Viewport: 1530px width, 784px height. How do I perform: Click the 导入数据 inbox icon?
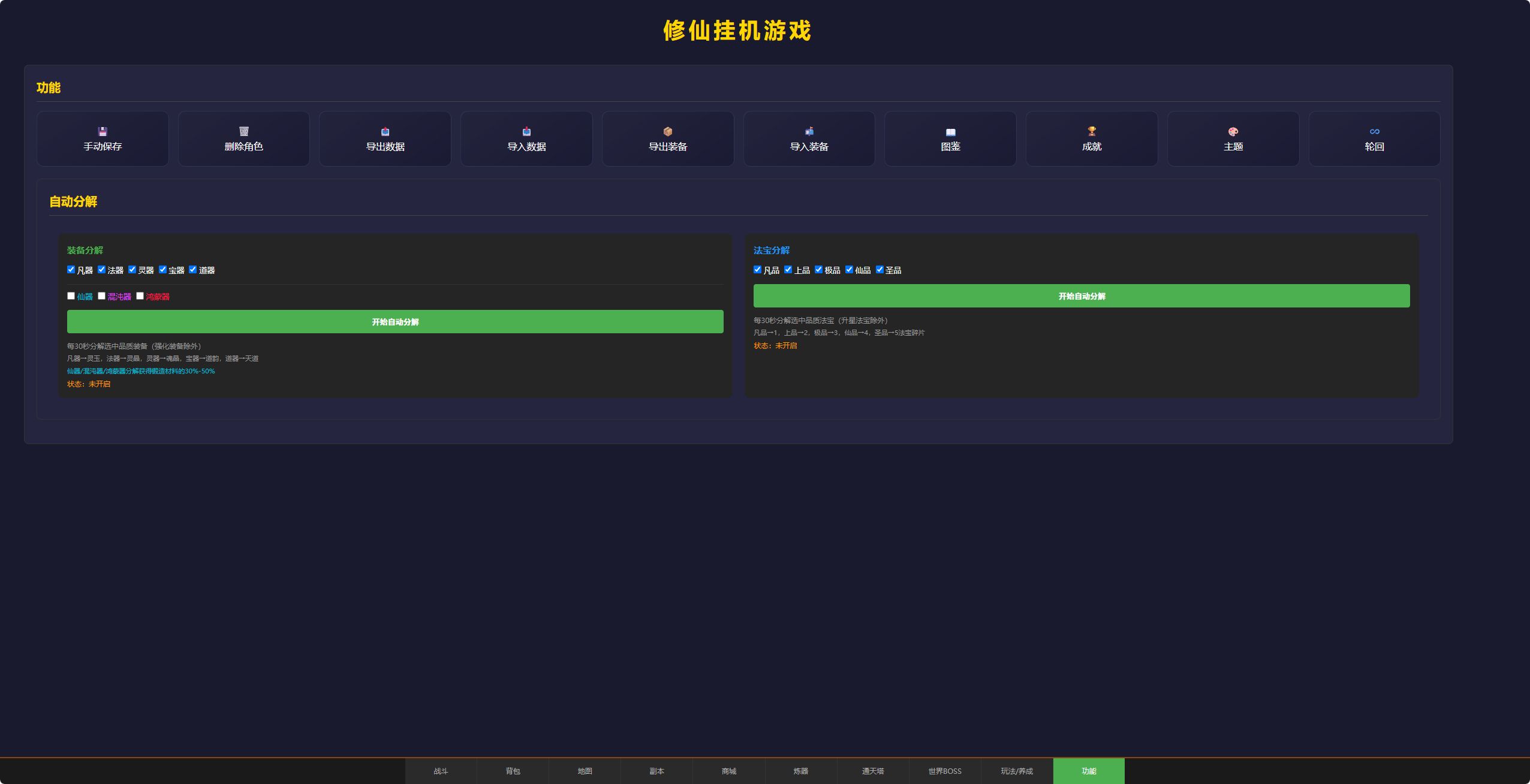(526, 131)
